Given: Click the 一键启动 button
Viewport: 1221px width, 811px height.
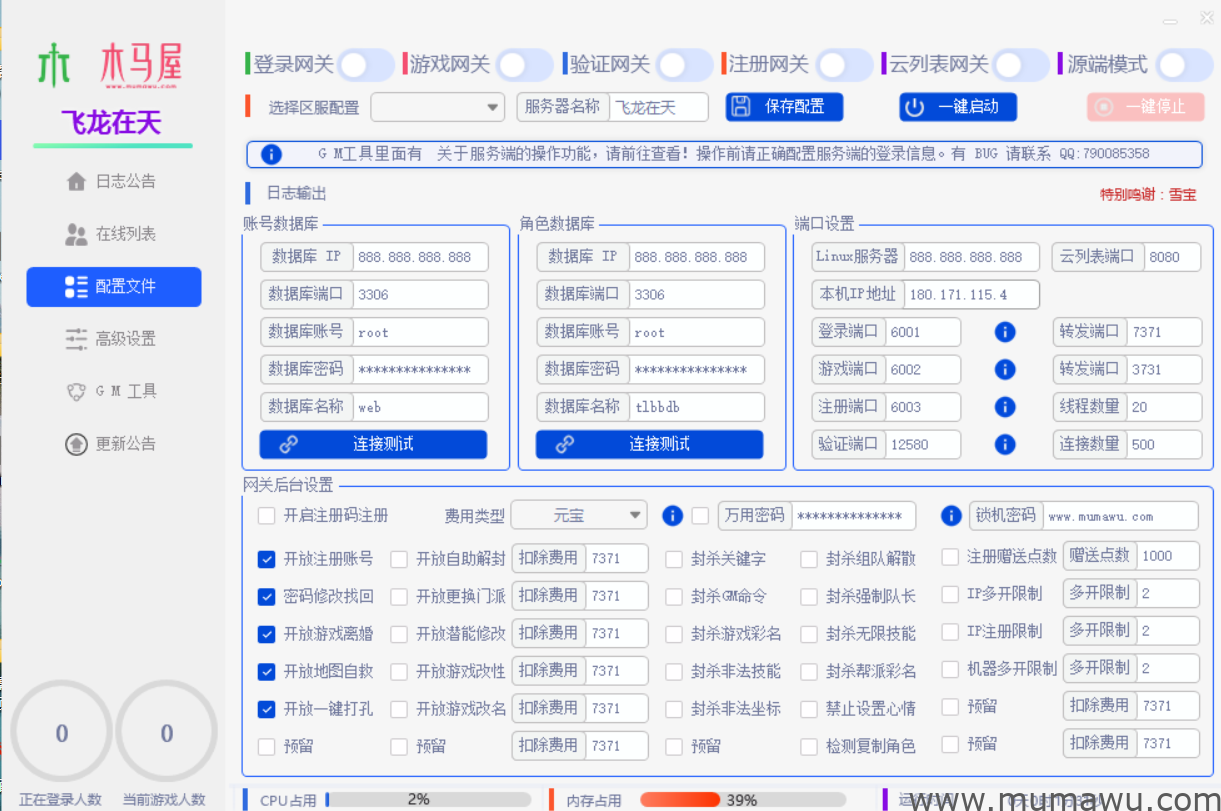Looking at the screenshot, I should (957, 107).
